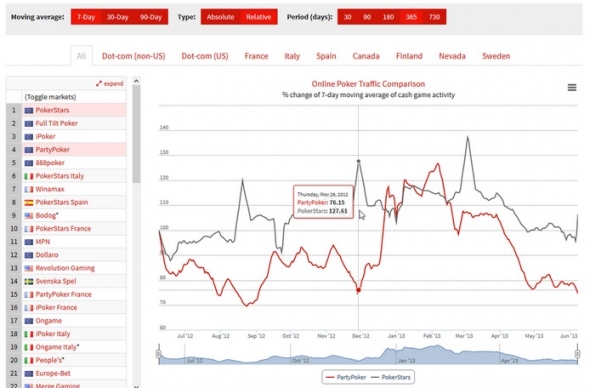Switch type to Absolute
This screenshot has width=590, height=388.
pyautogui.click(x=220, y=17)
